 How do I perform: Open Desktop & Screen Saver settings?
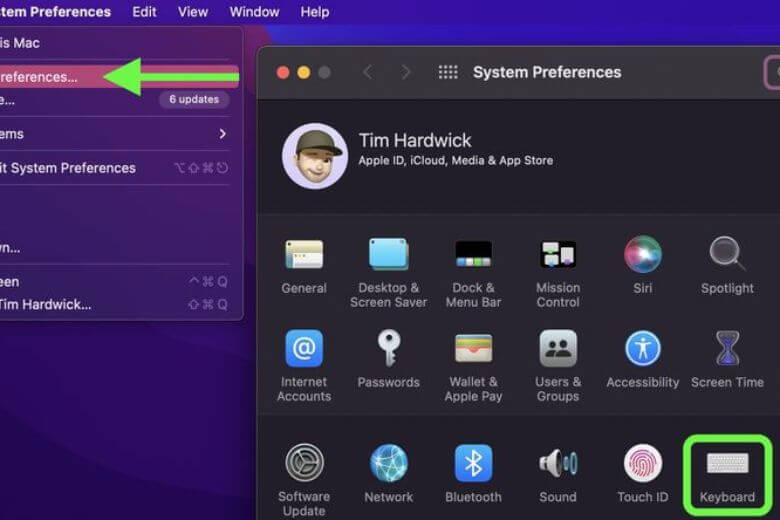coord(388,256)
